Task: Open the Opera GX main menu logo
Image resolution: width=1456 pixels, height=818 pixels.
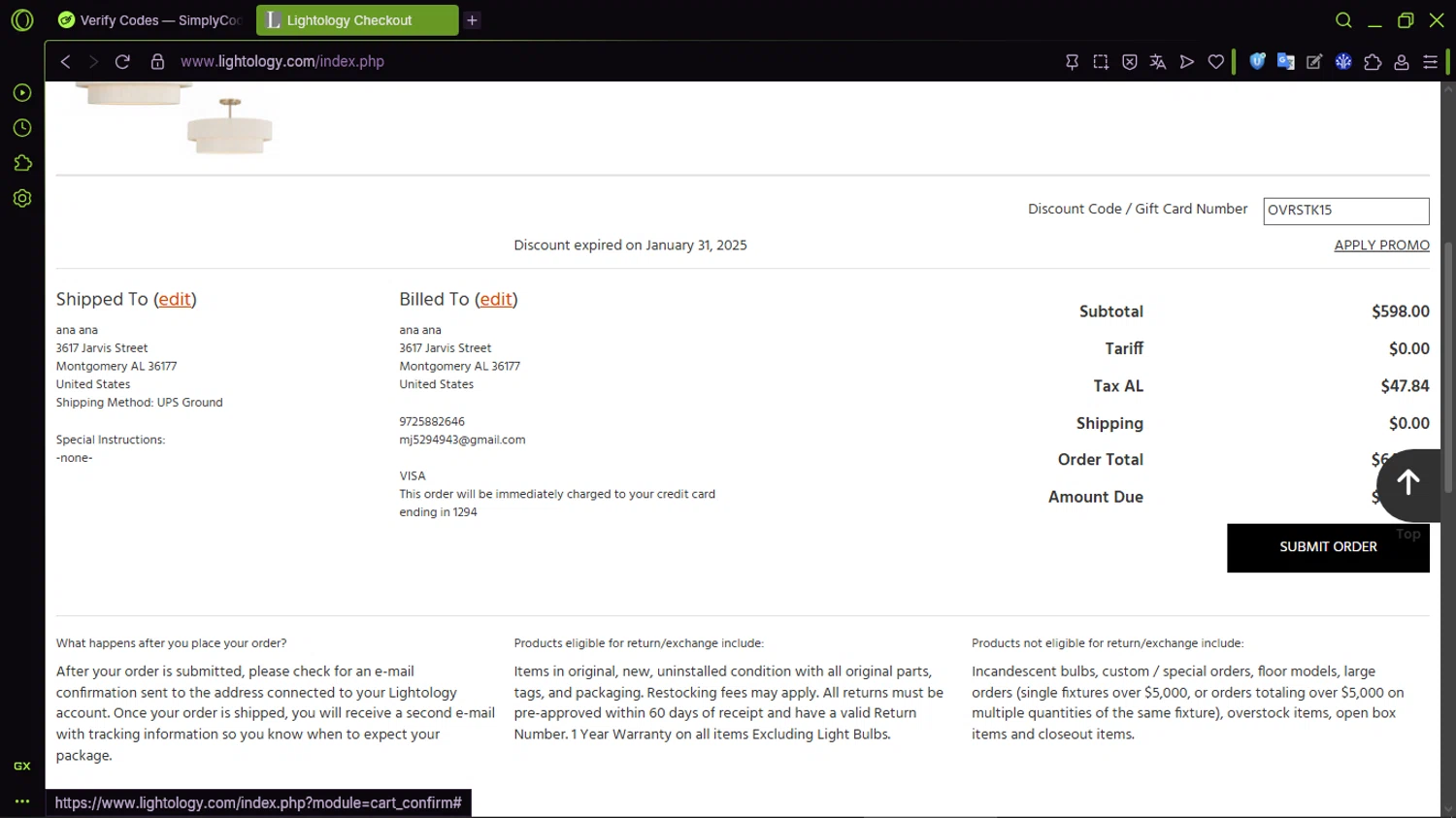Action: point(21,20)
